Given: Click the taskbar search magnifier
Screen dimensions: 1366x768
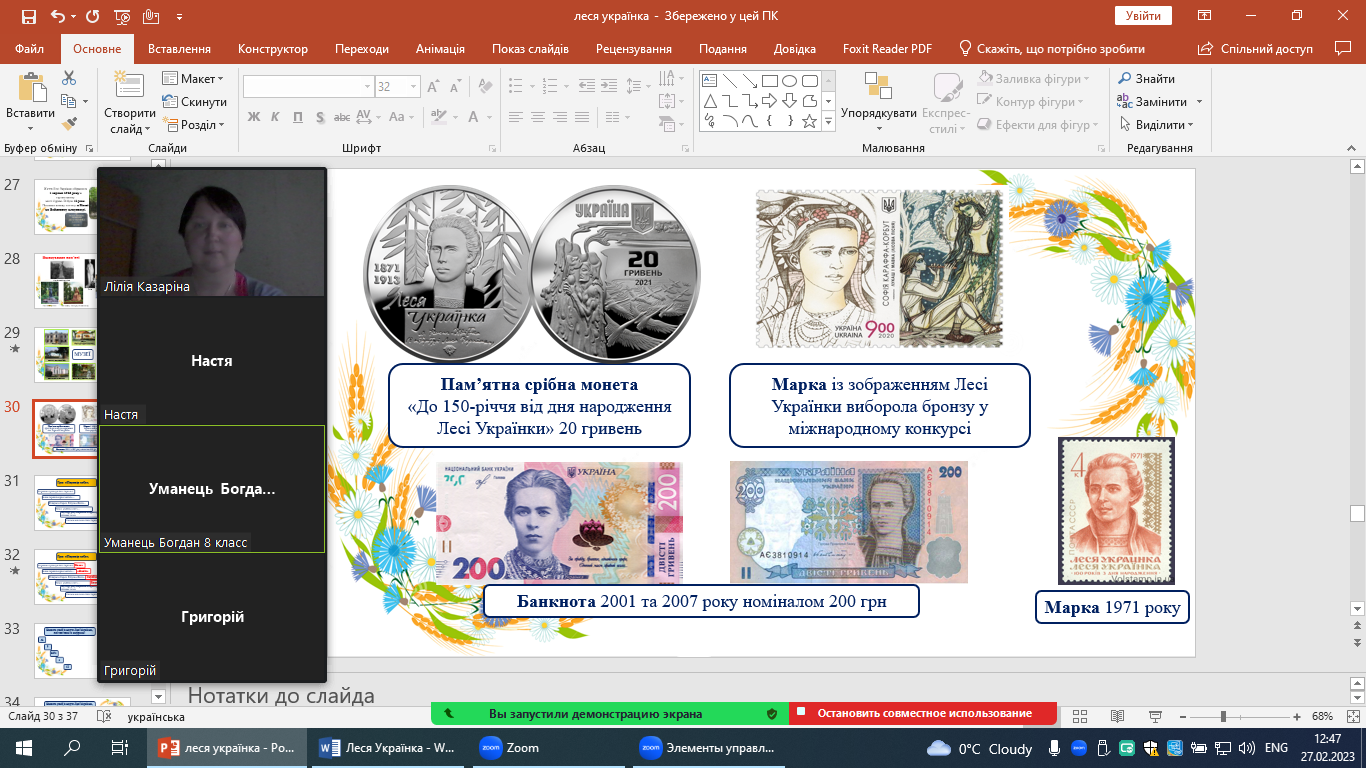Looking at the screenshot, I should tap(72, 748).
